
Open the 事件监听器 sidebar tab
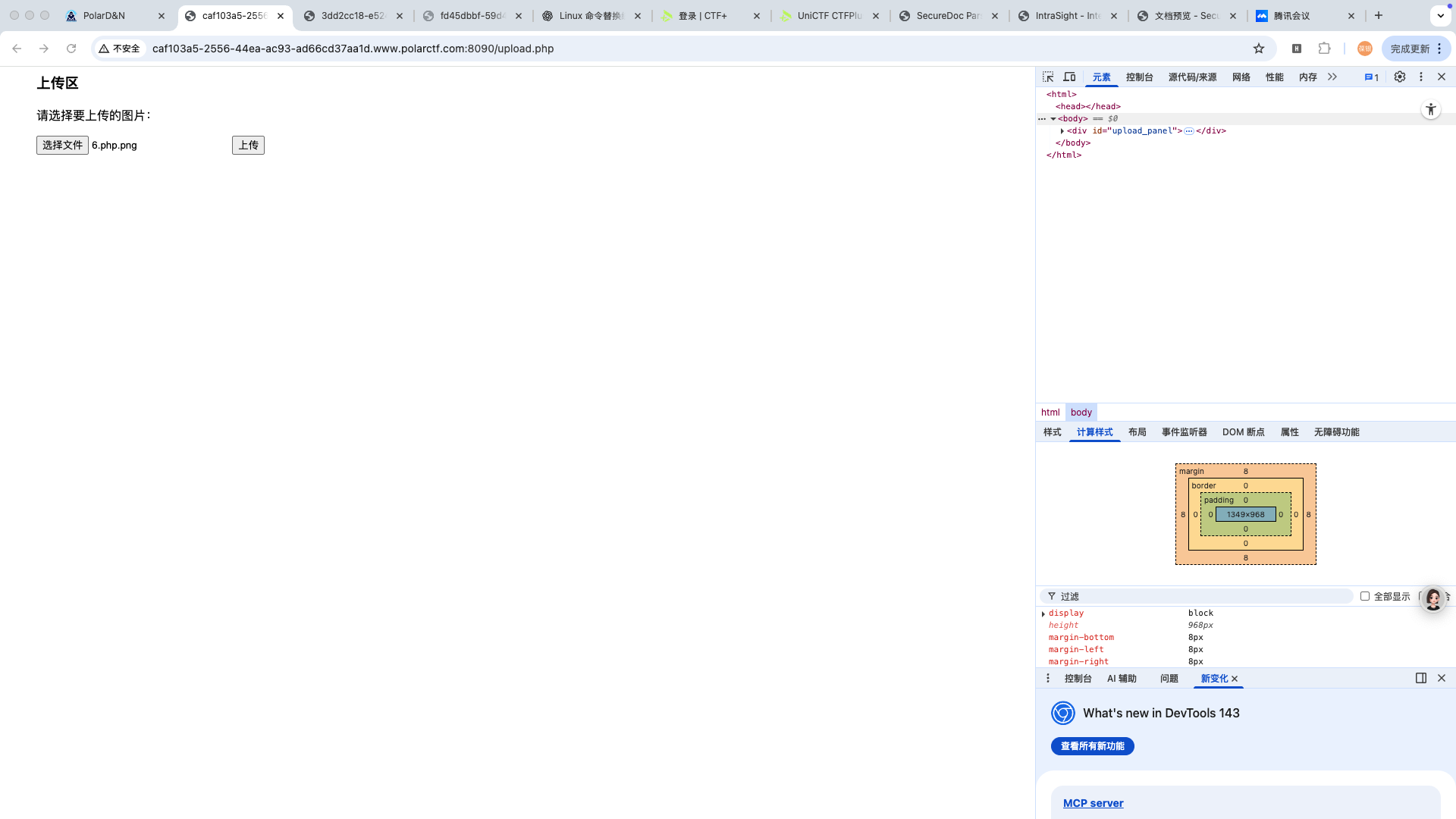pyautogui.click(x=1185, y=432)
